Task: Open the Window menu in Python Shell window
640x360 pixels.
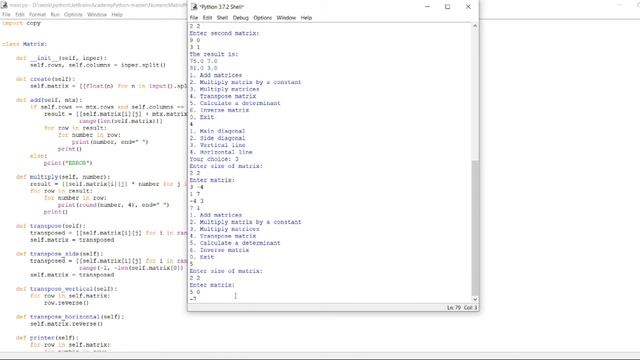Action: pos(286,18)
